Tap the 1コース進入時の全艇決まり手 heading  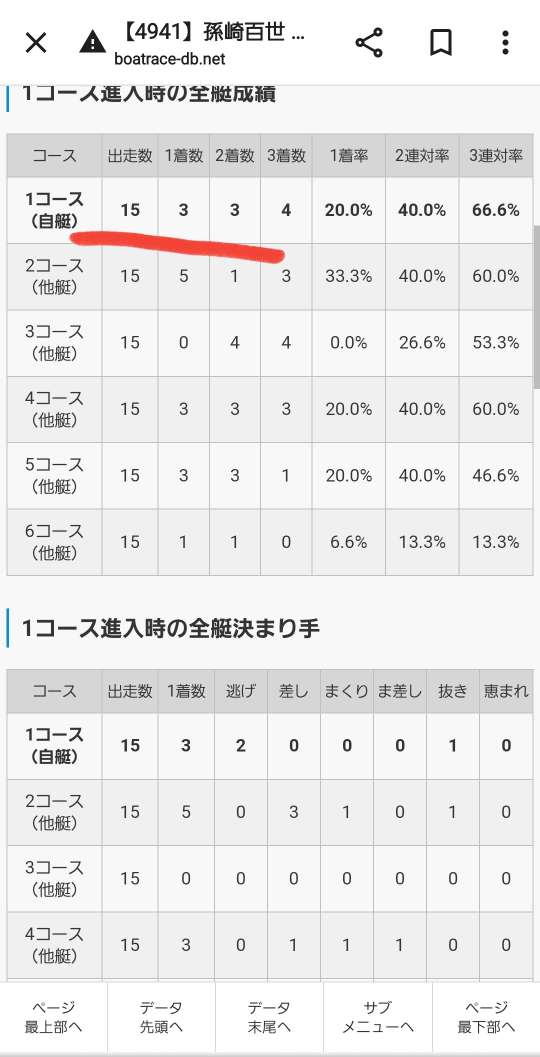(x=171, y=628)
